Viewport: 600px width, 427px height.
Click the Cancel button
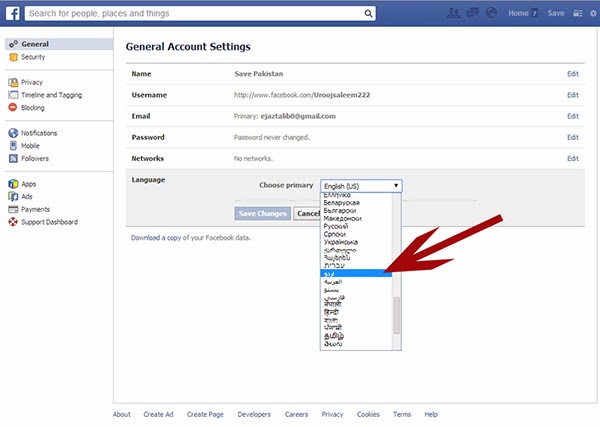307,214
